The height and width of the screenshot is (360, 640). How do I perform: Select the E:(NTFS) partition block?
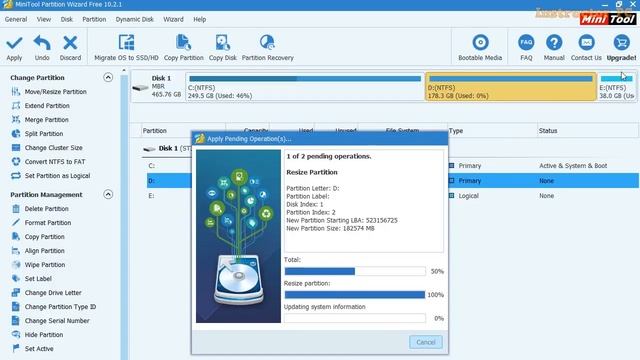pyautogui.click(x=618, y=87)
